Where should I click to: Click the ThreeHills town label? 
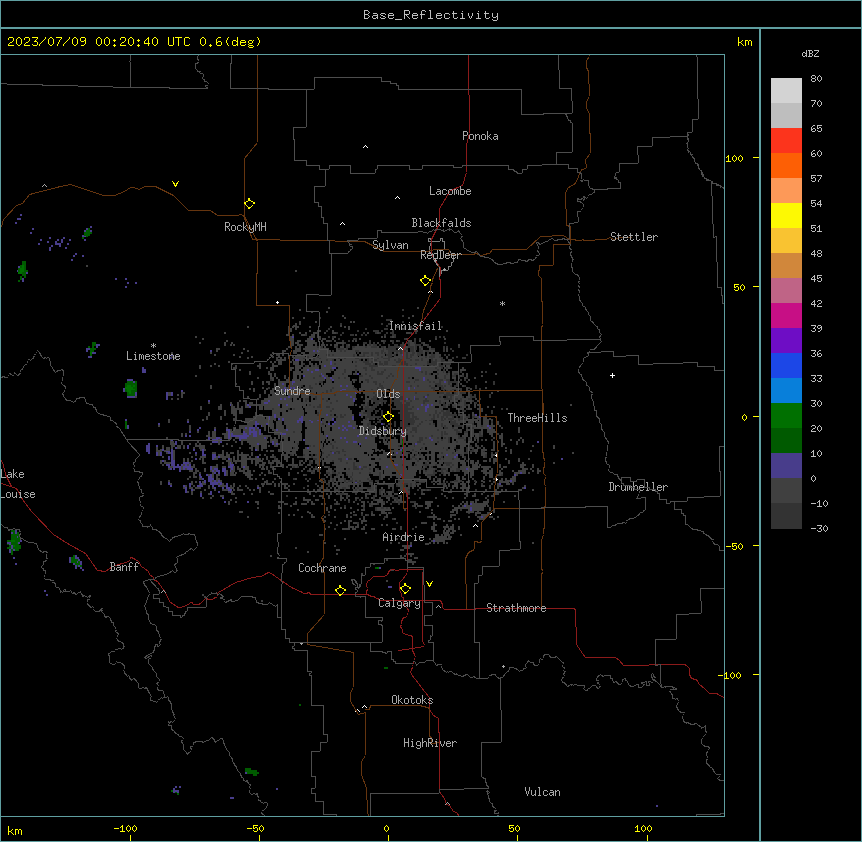[x=537, y=418]
